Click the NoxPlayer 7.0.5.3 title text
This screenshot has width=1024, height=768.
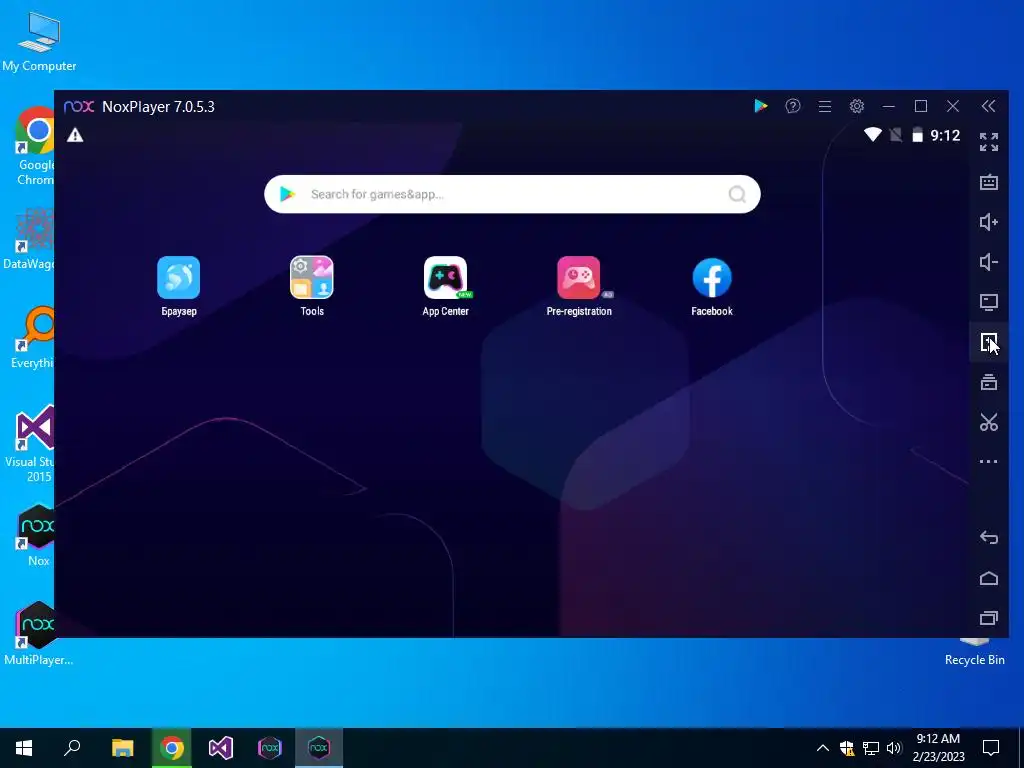click(158, 106)
